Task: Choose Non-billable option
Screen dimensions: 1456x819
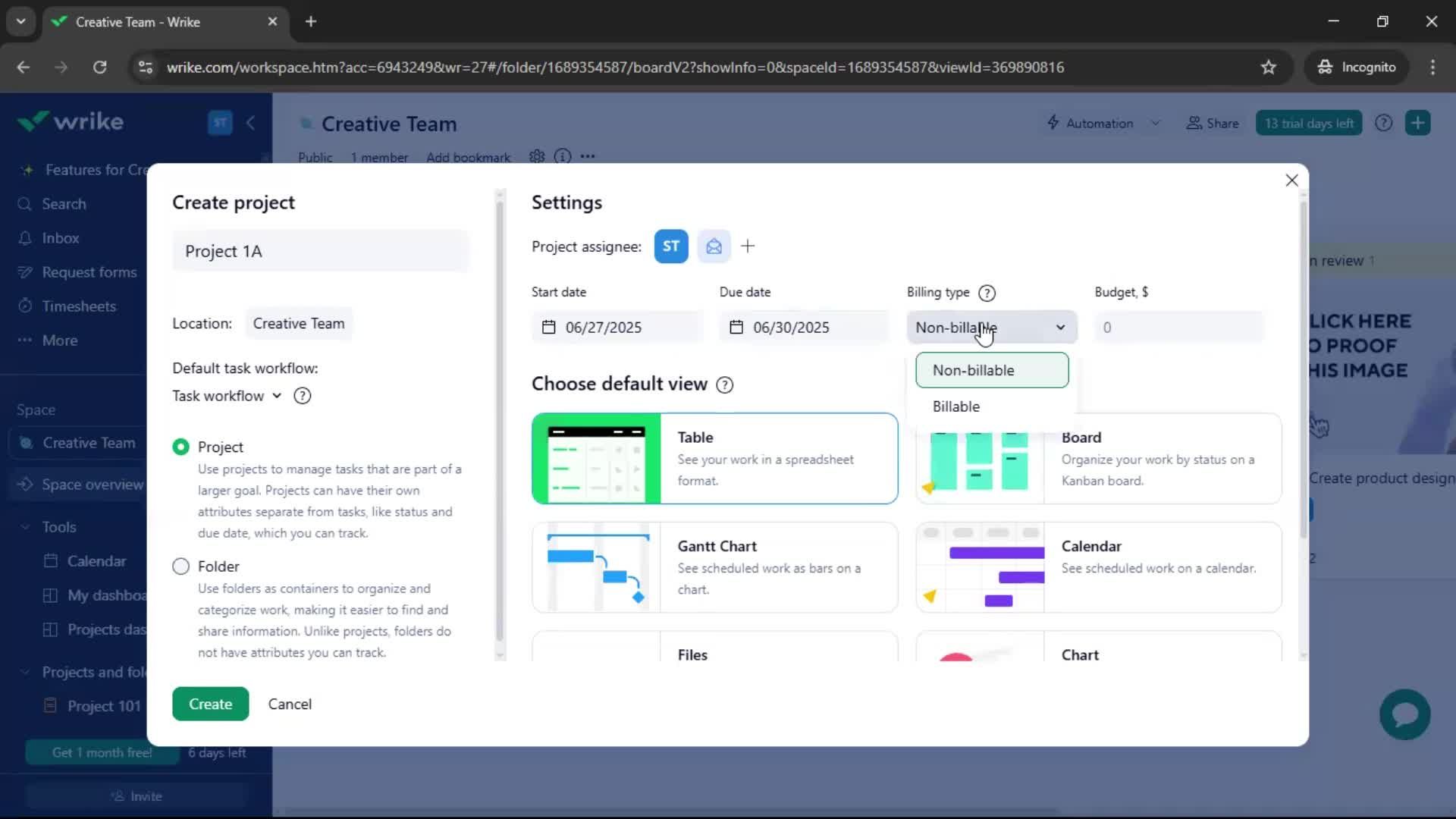Action: [x=992, y=370]
